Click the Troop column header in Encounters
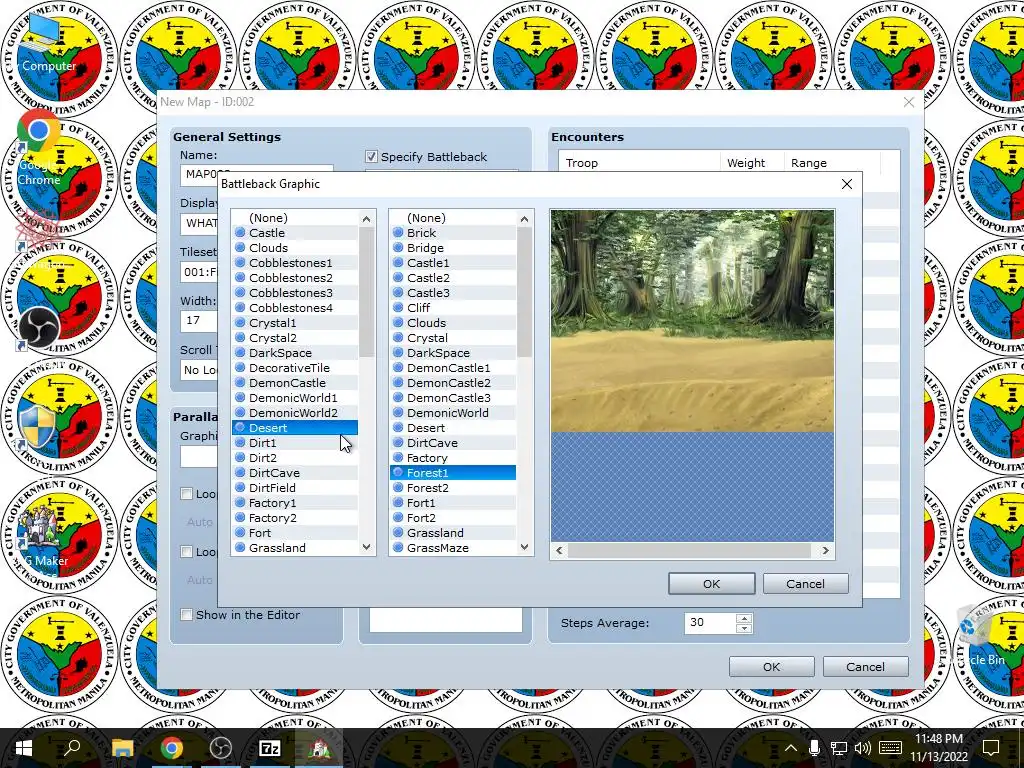 coord(639,163)
